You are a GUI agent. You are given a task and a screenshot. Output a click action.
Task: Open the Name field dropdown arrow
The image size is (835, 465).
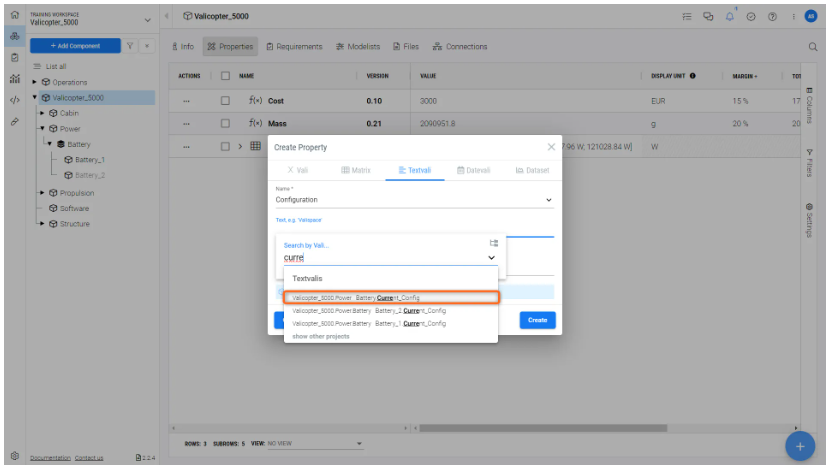[x=548, y=200]
